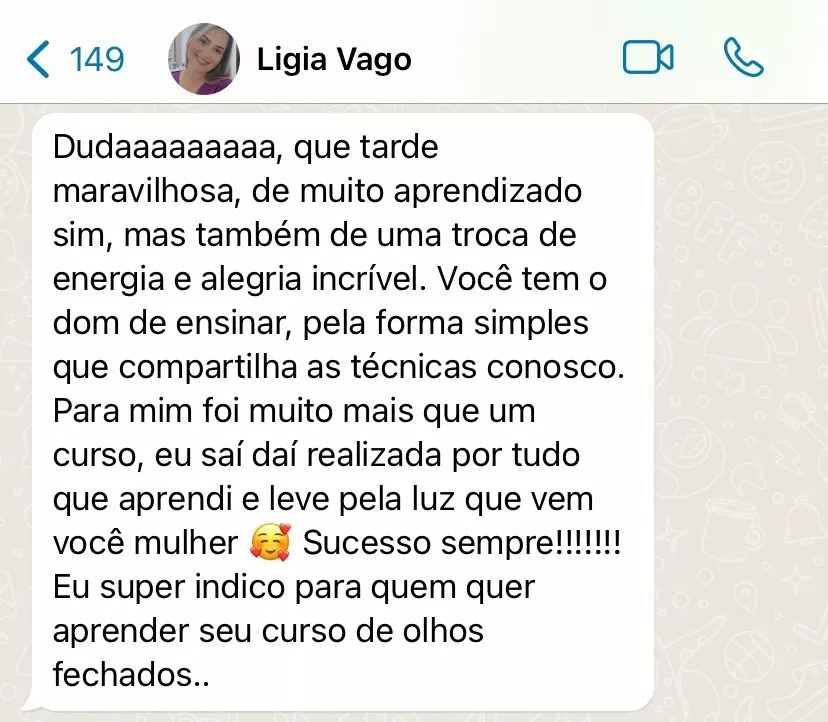Tap the "Para mim foi muito mais que um" line
The width and height of the screenshot is (828, 722).
click(294, 411)
